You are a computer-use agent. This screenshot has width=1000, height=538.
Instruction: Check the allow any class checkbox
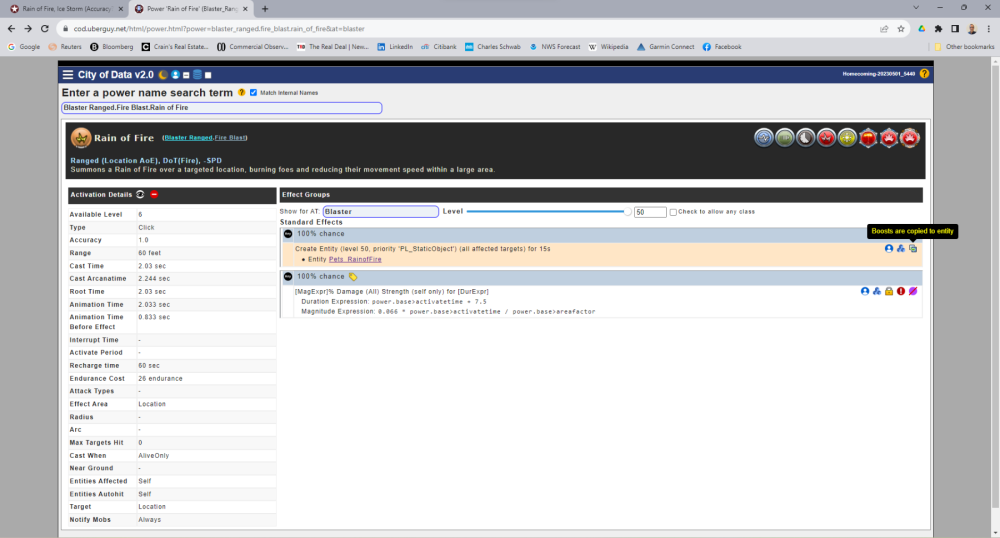(x=673, y=212)
